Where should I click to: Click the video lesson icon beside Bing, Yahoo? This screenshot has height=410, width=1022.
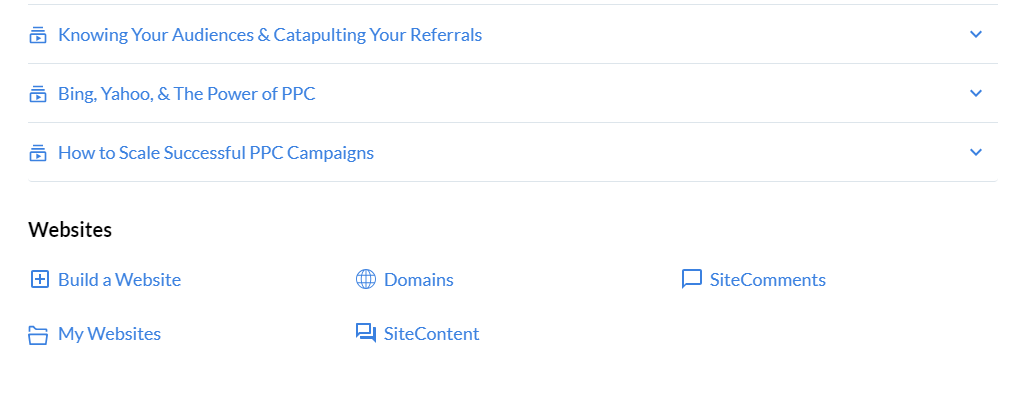38,95
